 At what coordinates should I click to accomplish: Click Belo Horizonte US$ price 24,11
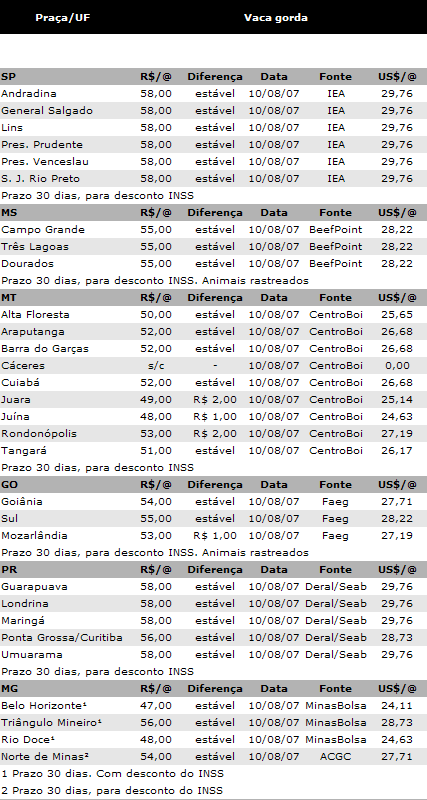(397, 706)
